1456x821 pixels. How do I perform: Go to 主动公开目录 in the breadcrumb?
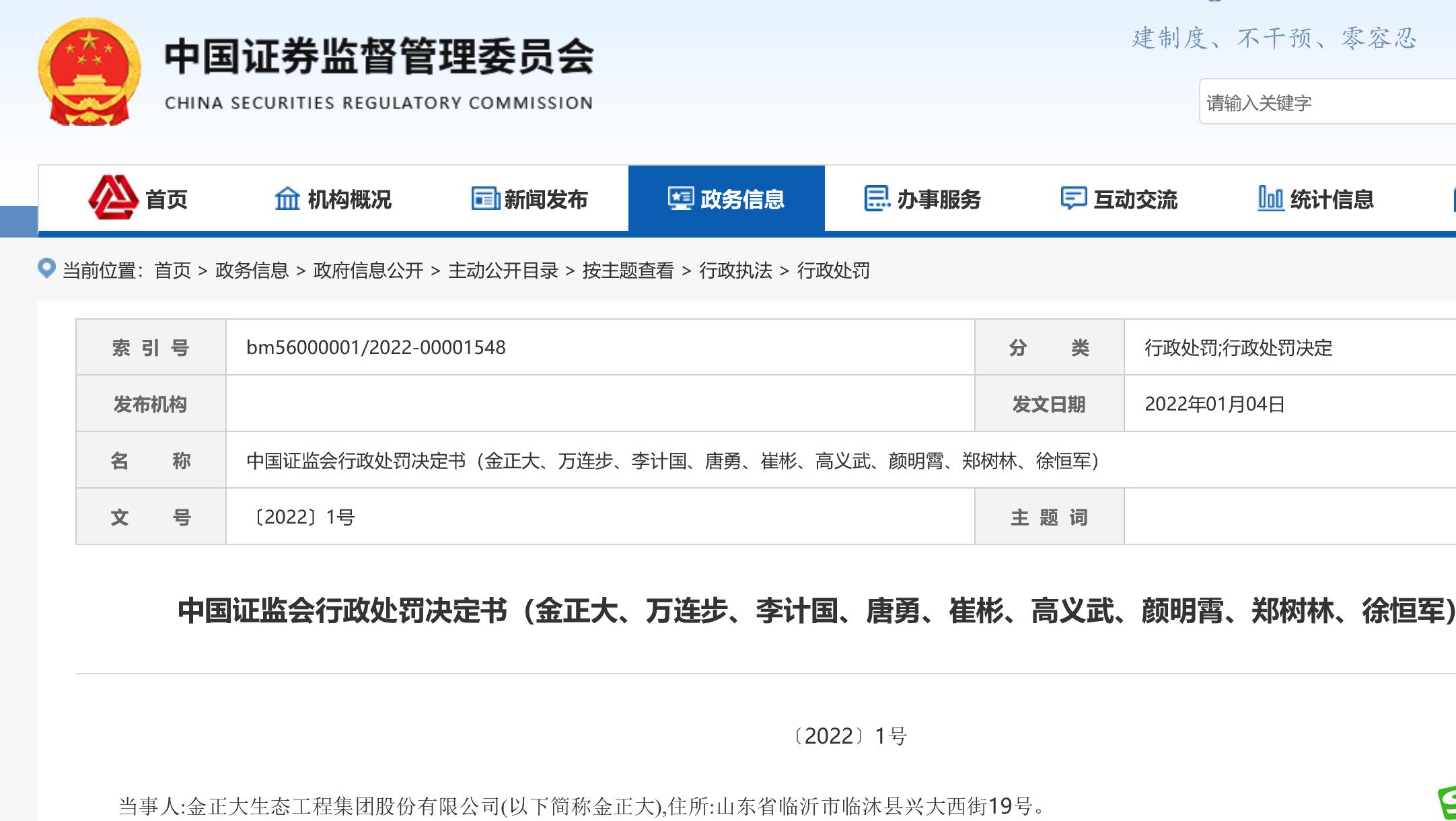(x=503, y=271)
